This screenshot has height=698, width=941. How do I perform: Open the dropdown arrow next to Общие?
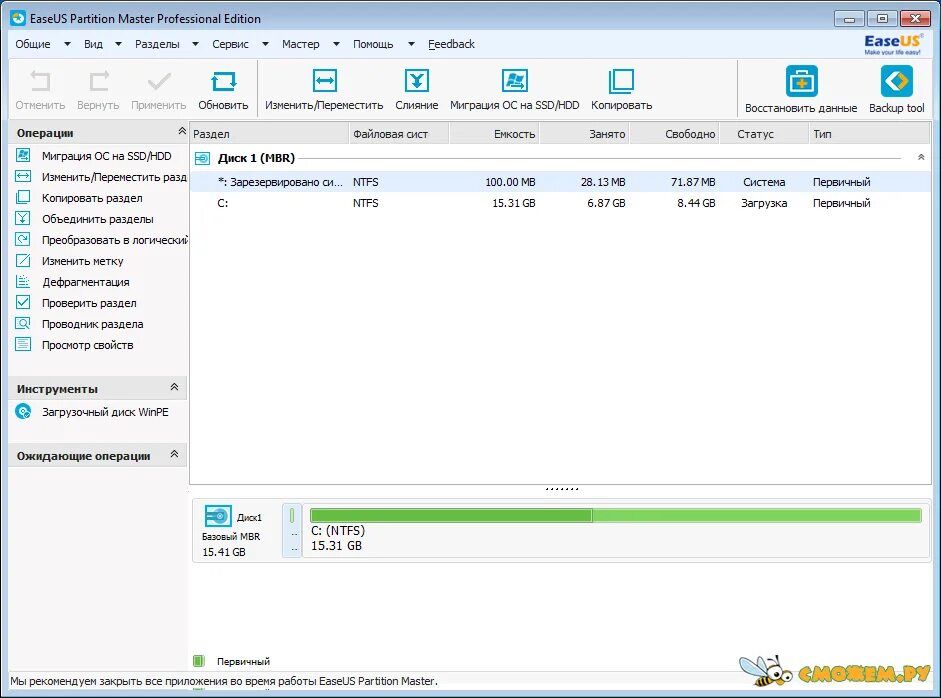[x=67, y=44]
